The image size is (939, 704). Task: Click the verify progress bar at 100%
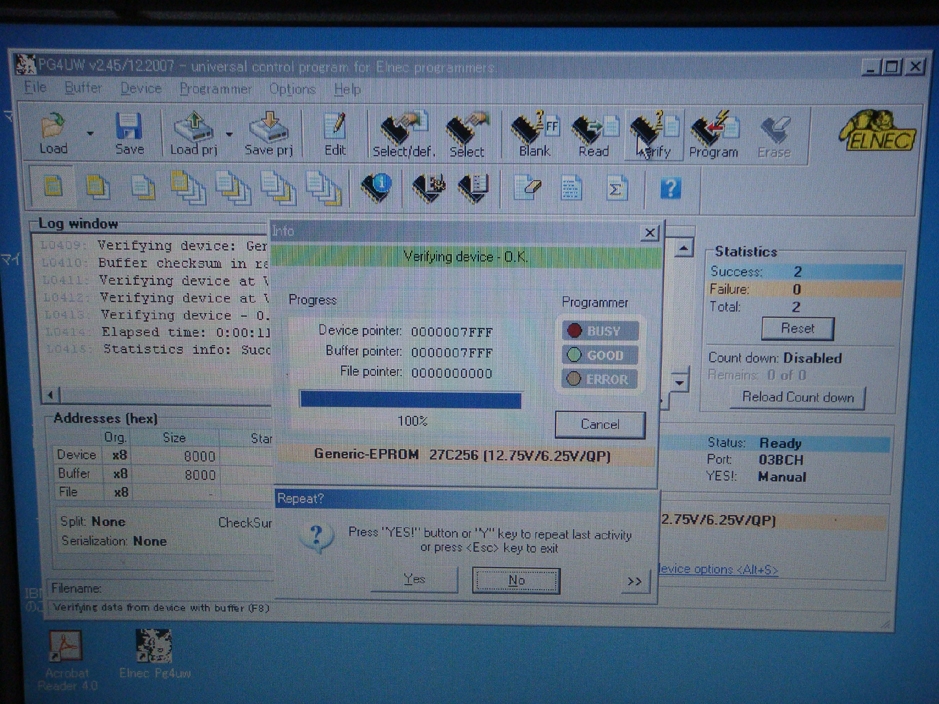point(410,399)
